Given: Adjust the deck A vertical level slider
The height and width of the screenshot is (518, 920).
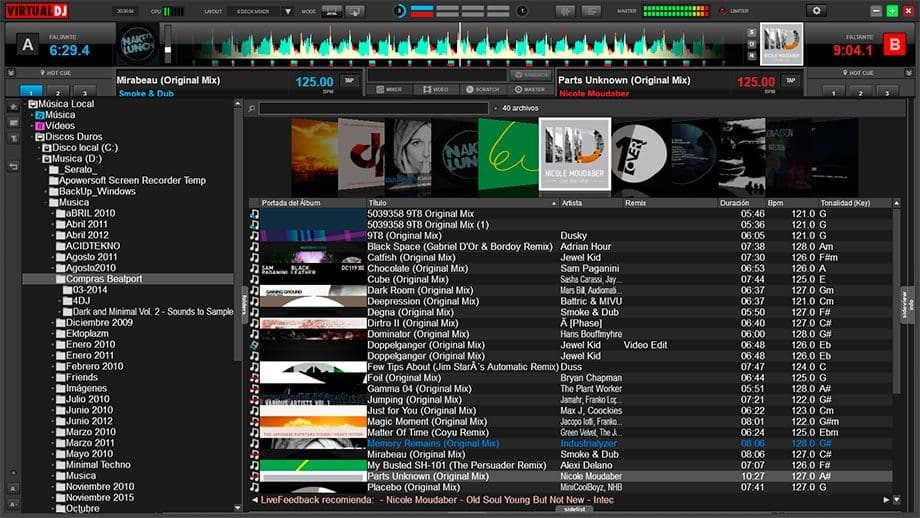Looking at the screenshot, I should 168,46.
